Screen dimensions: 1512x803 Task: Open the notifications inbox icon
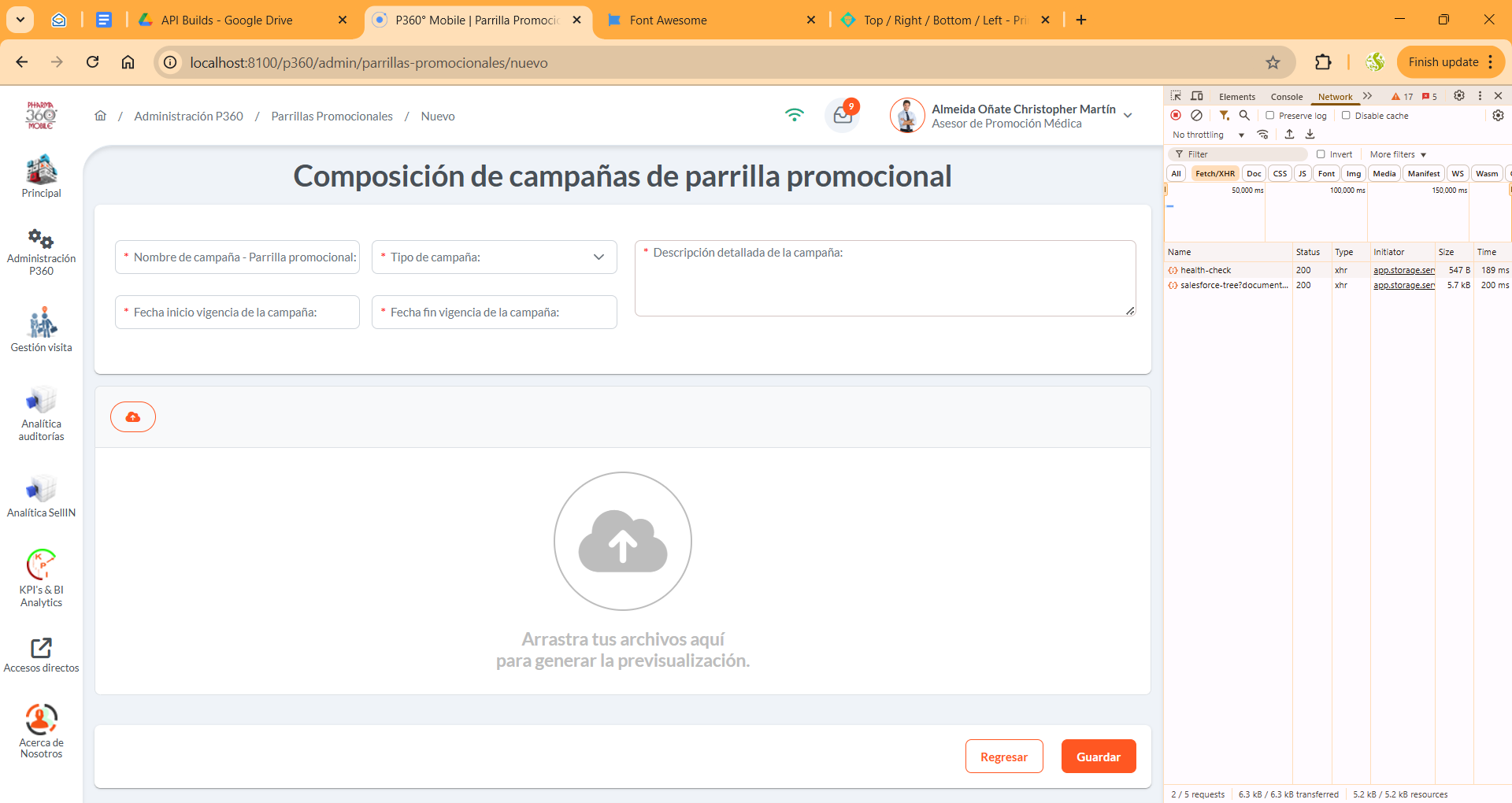pos(843,116)
